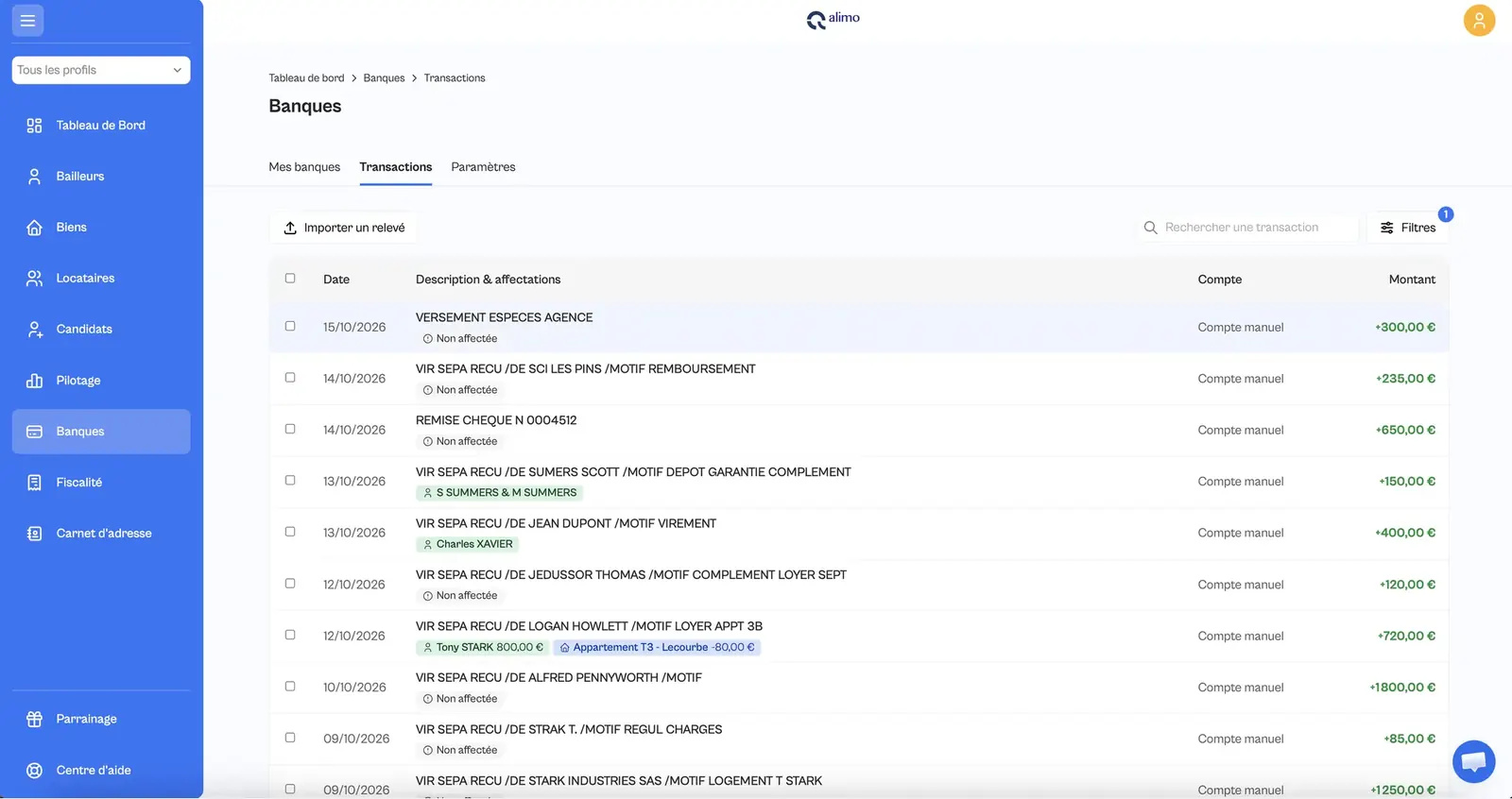This screenshot has width=1512, height=799.
Task: Click the upload icon beside Importer un relevé
Action: point(290,228)
